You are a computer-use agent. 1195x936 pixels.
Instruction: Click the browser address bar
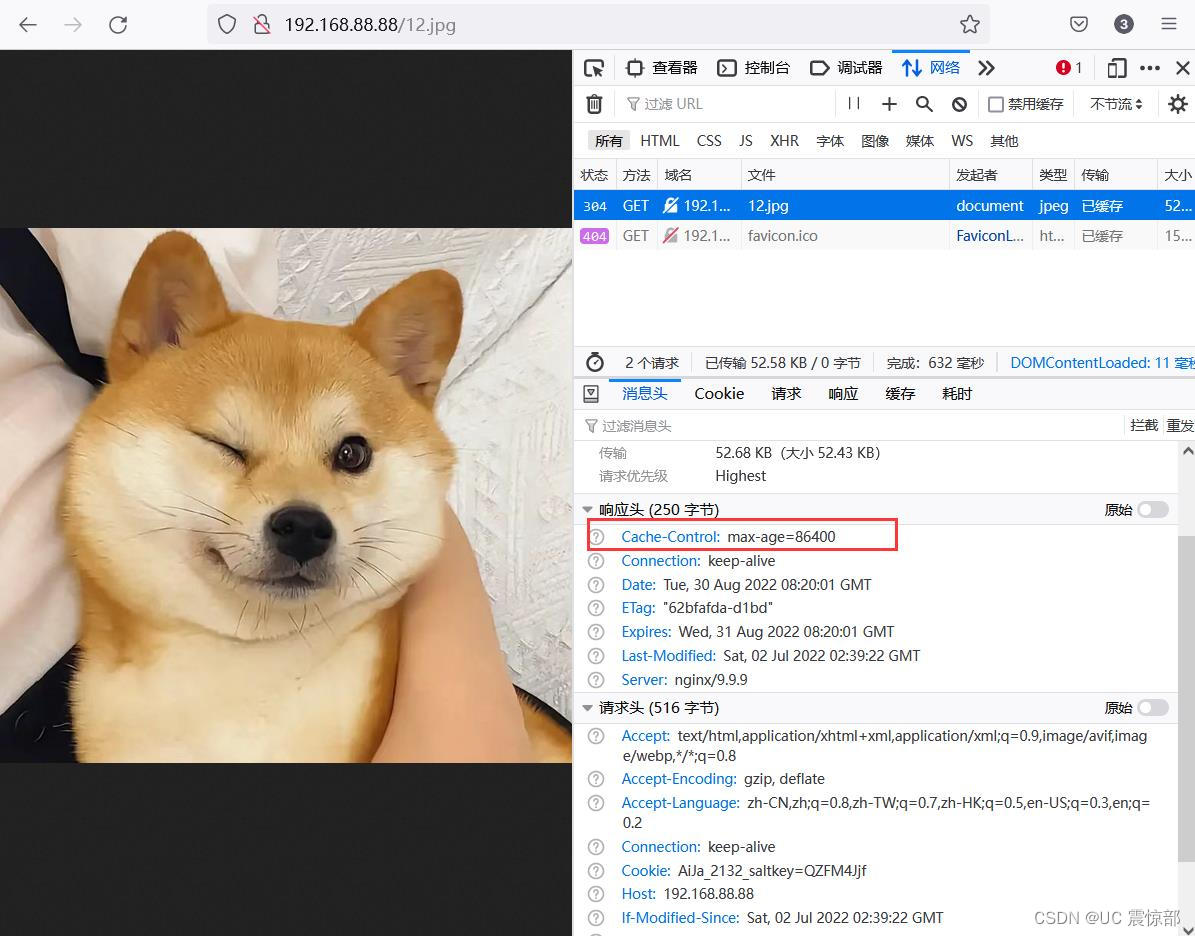(x=598, y=24)
